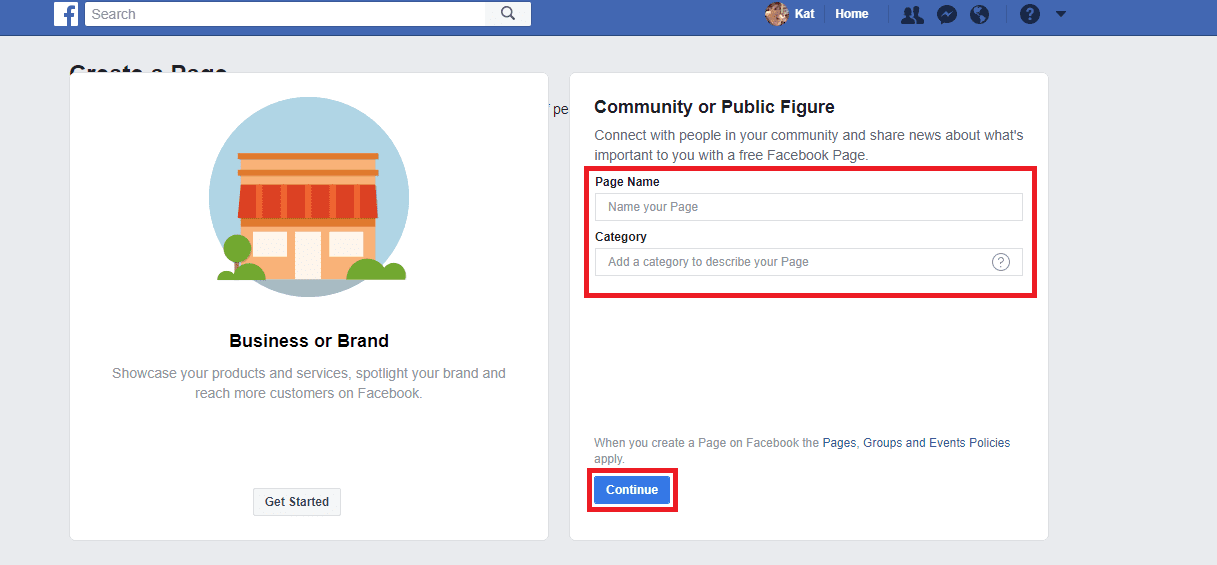Open the Notifications globe icon
Screen dimensions: 1217x565
(980, 14)
